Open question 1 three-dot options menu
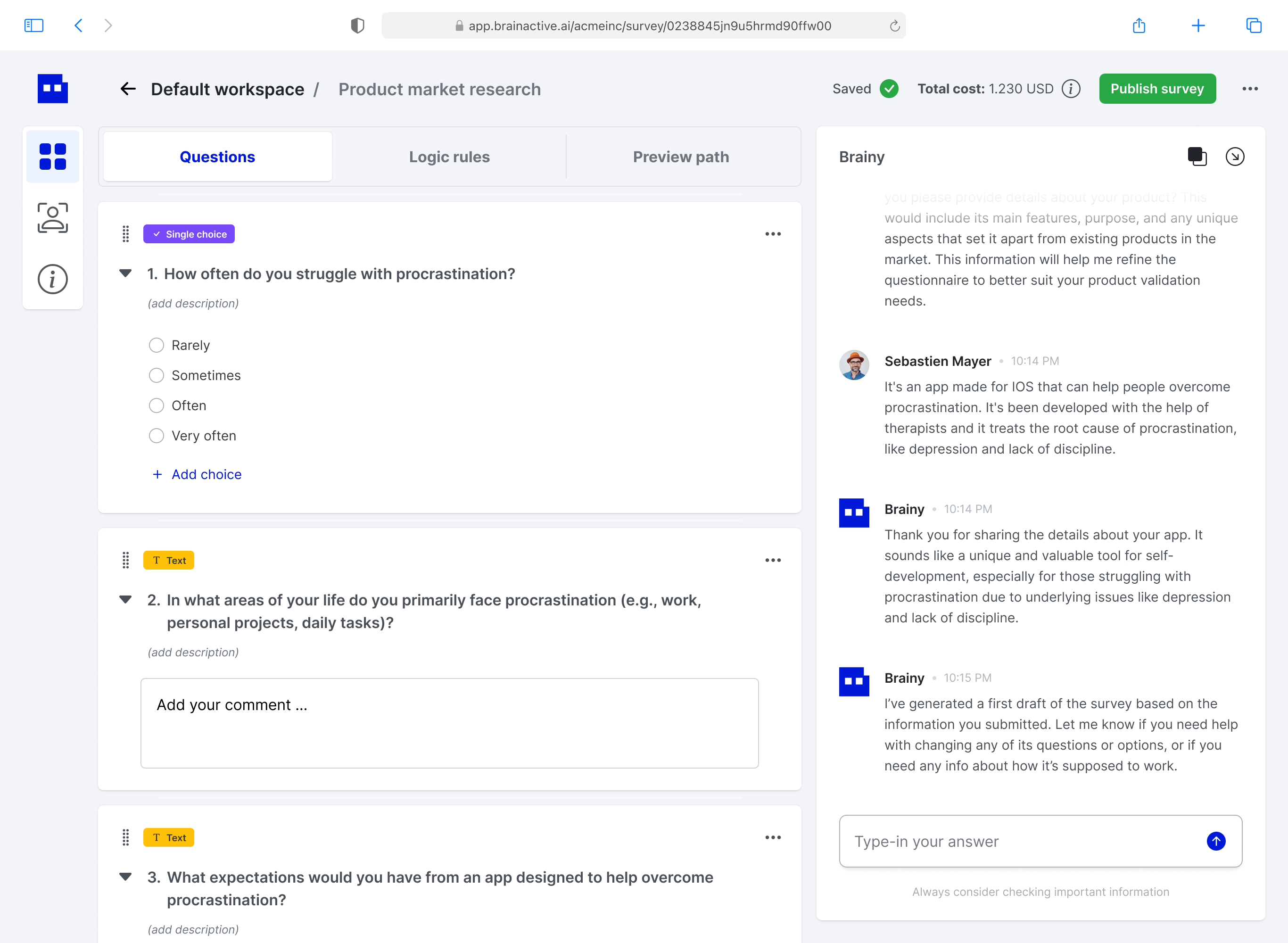 pos(773,234)
